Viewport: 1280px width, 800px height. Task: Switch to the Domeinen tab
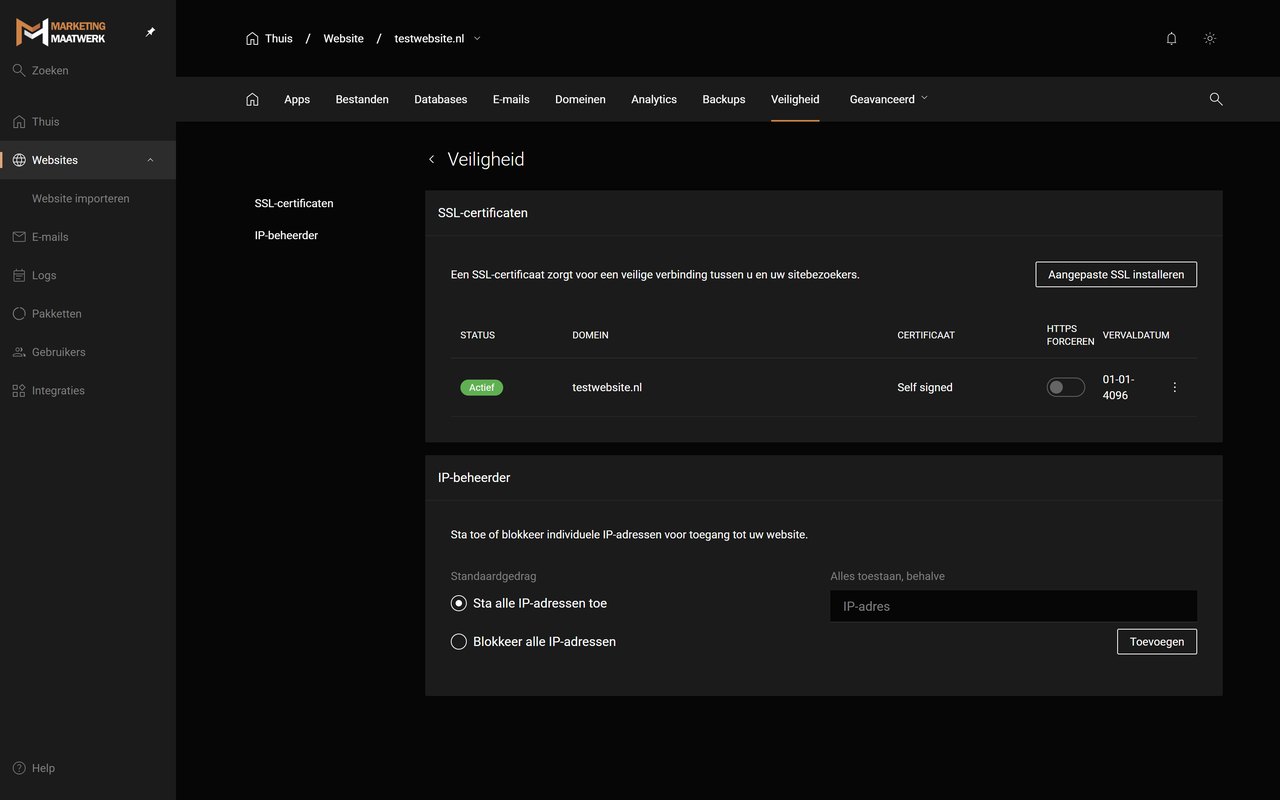click(x=580, y=99)
